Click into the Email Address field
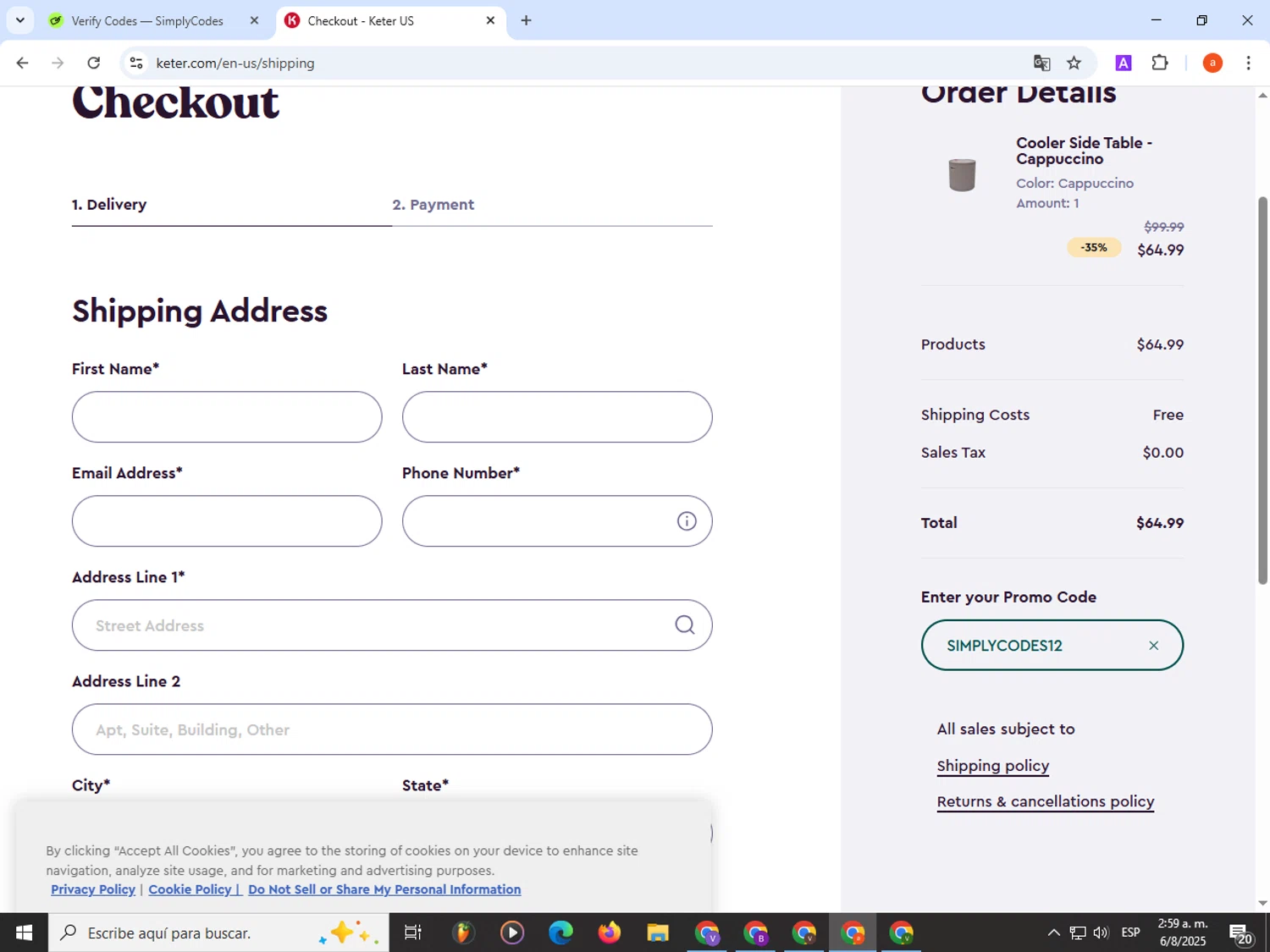The height and width of the screenshot is (952, 1270). click(227, 520)
